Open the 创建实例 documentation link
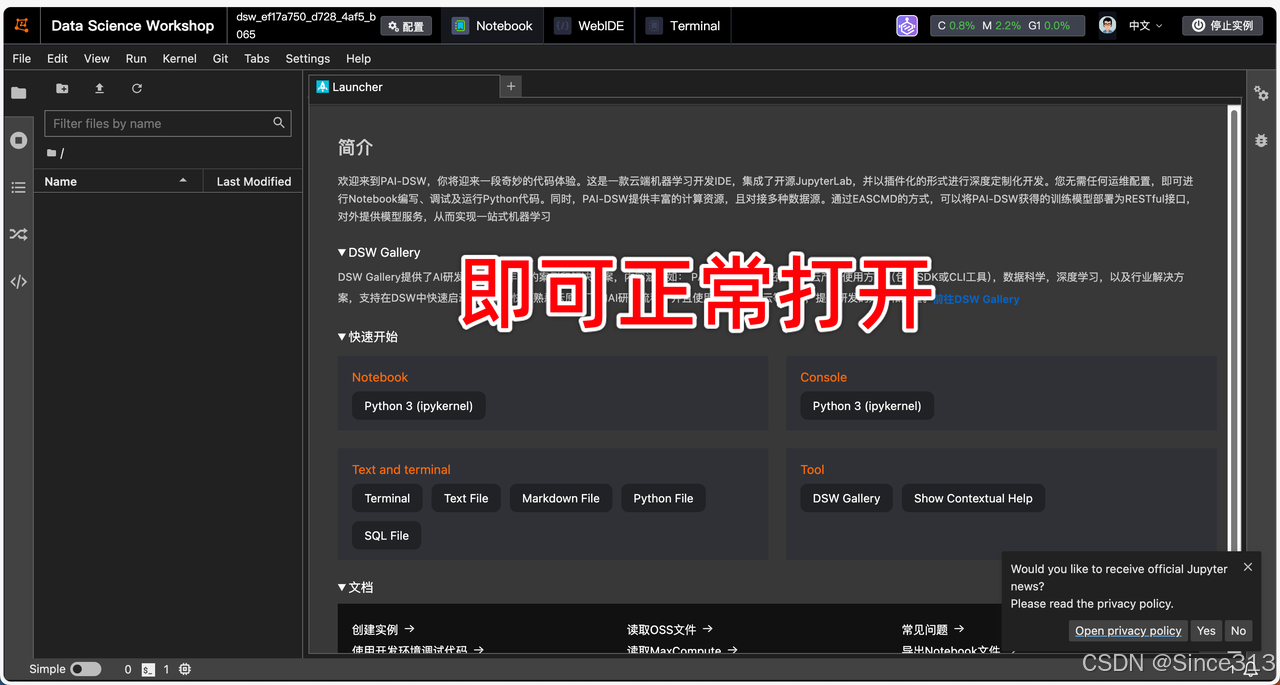Viewport: 1280px width, 685px height. tap(383, 629)
